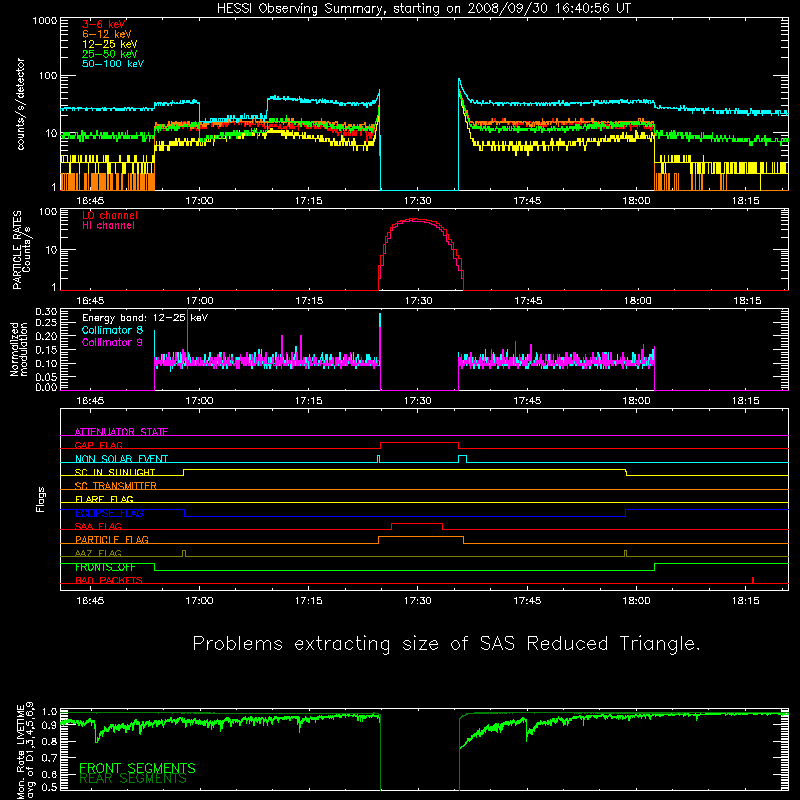The height and width of the screenshot is (800, 800).
Task: Click the SC_TRANSMITTER flag label
Action: 115,485
